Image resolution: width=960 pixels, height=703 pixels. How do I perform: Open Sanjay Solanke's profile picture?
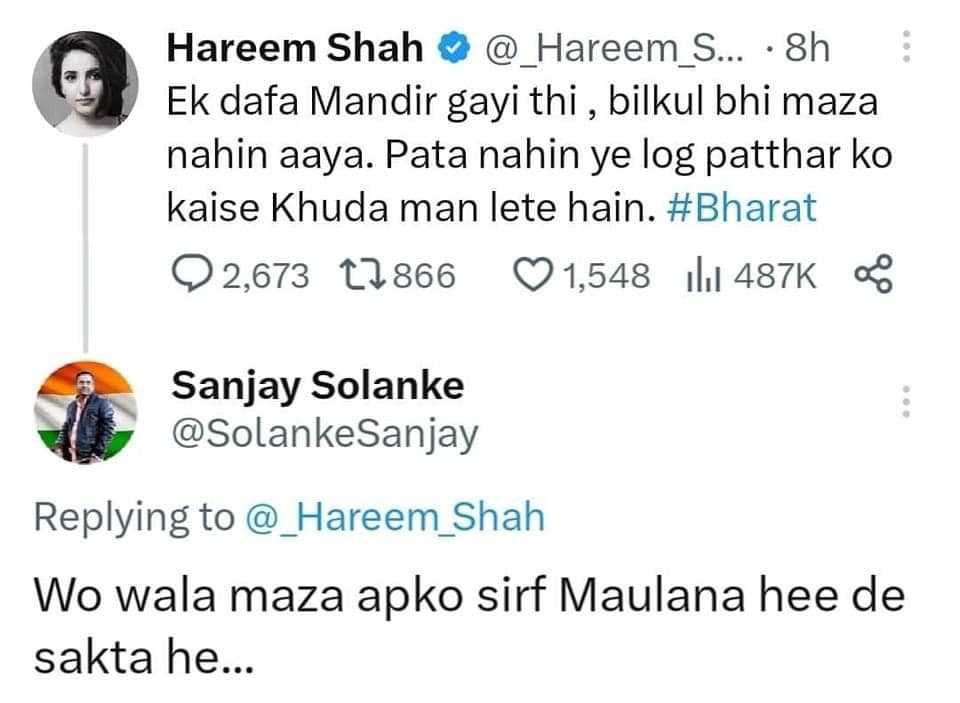[85, 411]
